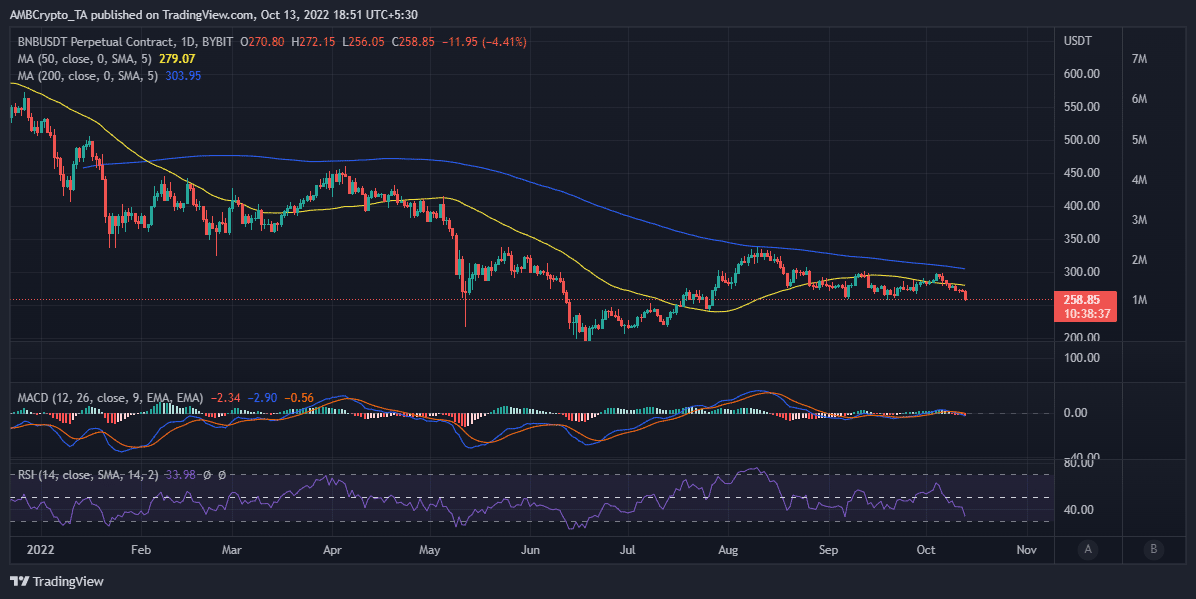Select the blue MA 200 value 303.95
This screenshot has height=599, width=1196.
click(183, 76)
